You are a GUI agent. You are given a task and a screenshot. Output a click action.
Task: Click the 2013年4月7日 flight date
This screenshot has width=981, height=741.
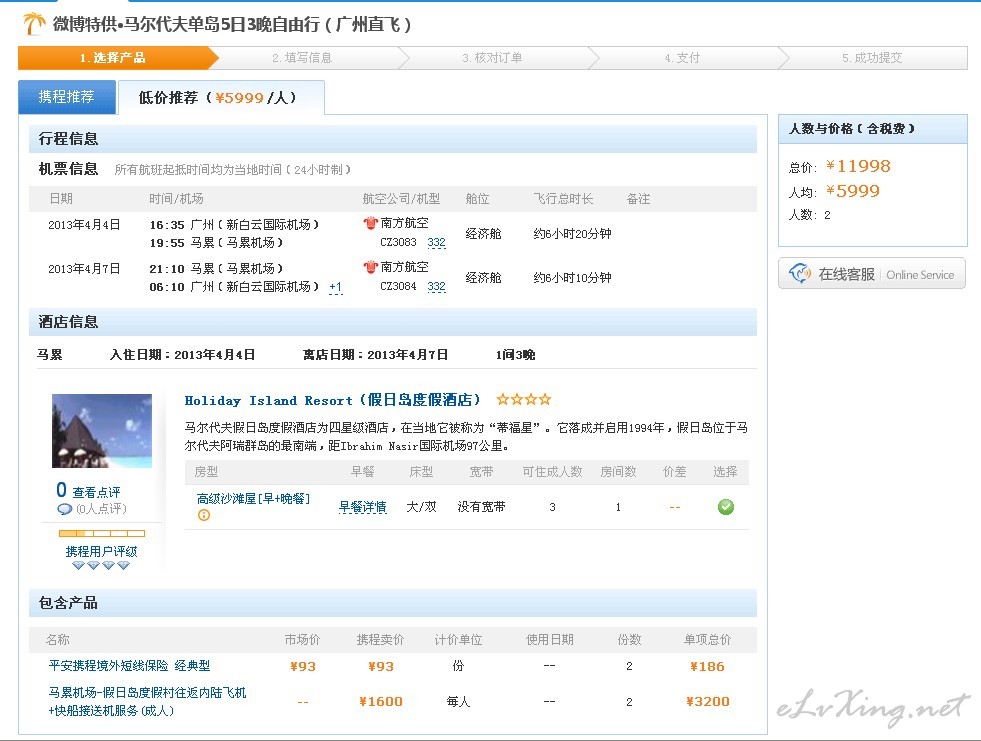pyautogui.click(x=84, y=268)
